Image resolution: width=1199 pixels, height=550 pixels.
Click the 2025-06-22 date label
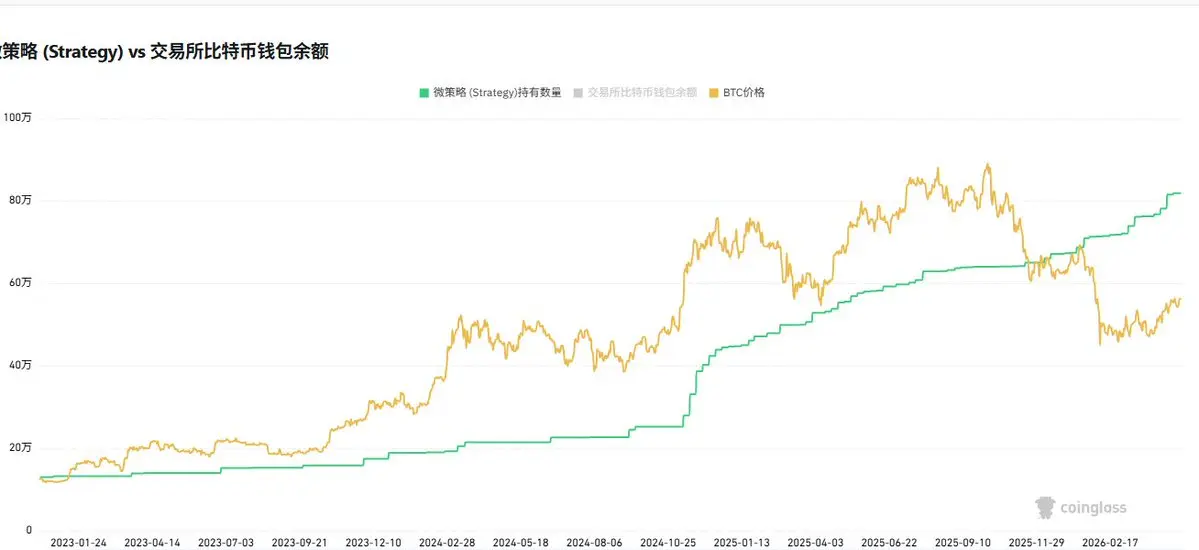pos(889,542)
